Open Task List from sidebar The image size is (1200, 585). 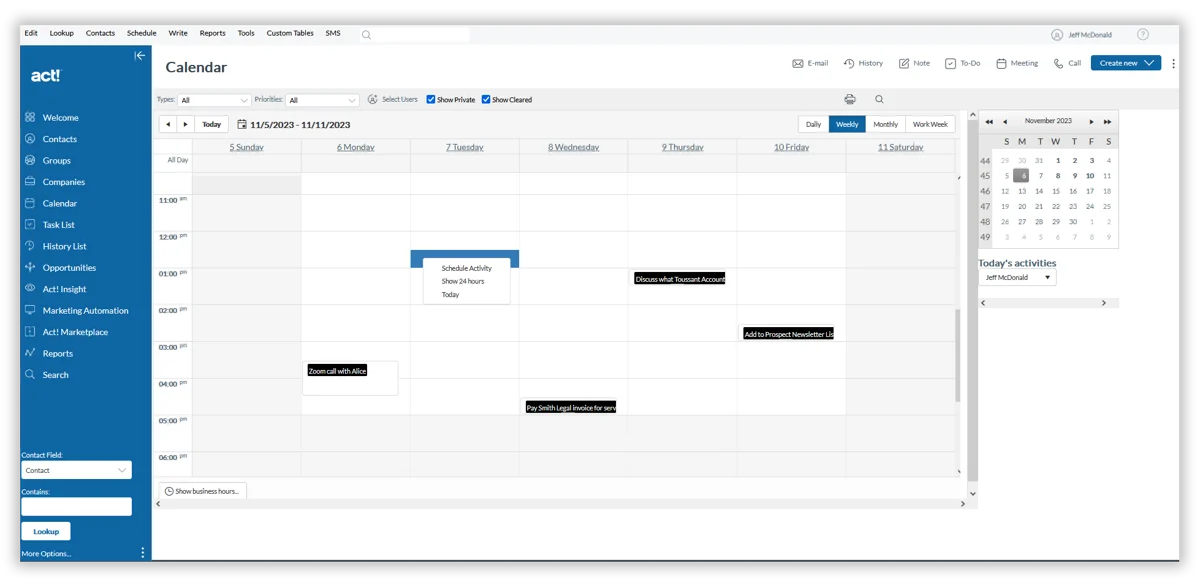(x=58, y=225)
